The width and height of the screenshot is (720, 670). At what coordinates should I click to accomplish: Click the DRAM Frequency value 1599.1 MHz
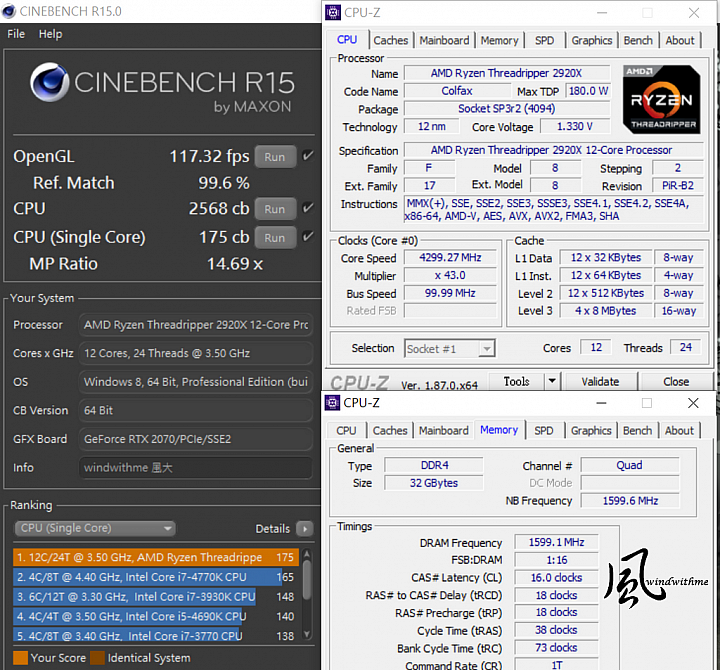coord(557,542)
